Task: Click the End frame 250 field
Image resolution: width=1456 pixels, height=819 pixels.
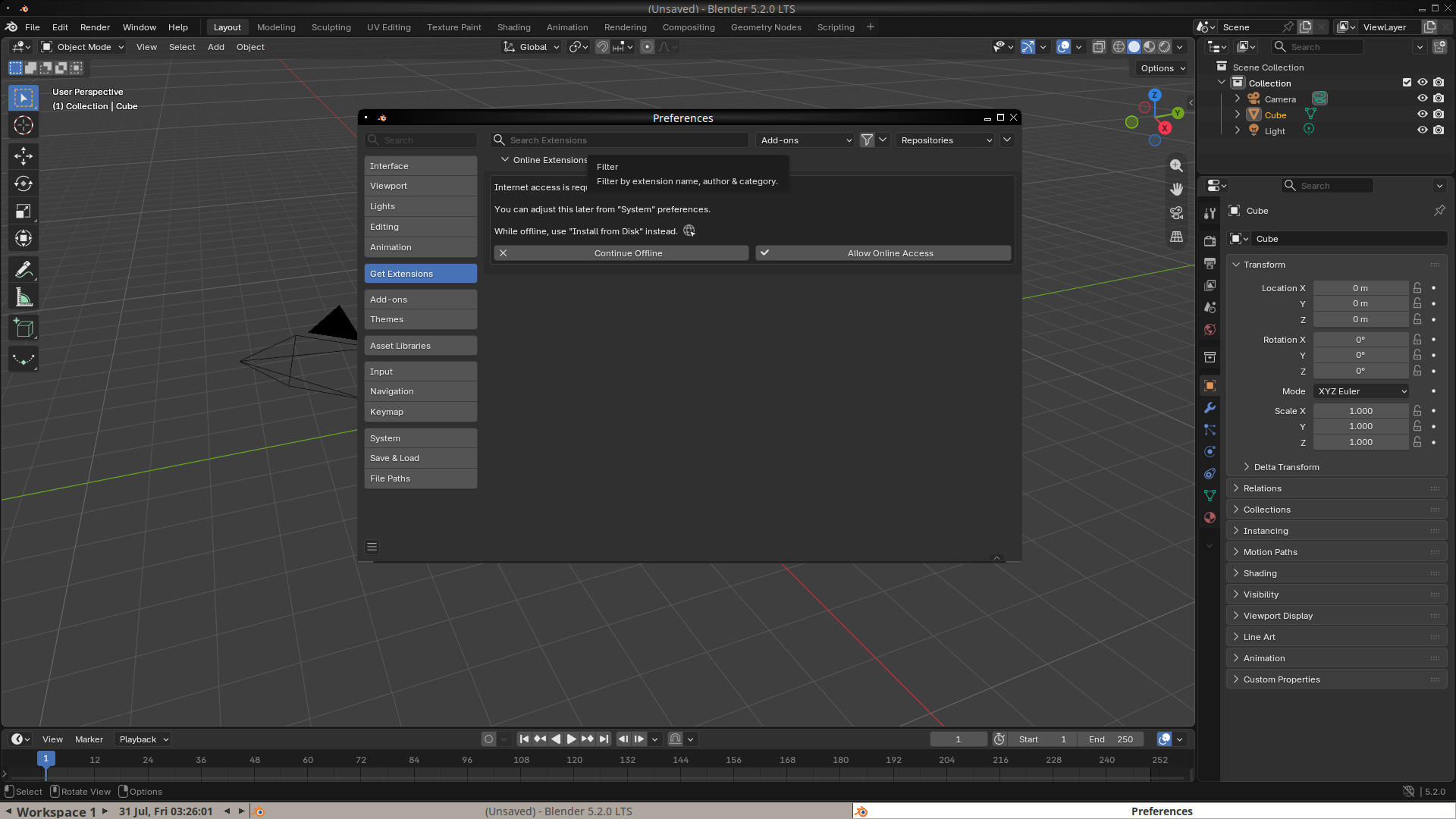Action: [x=1111, y=739]
